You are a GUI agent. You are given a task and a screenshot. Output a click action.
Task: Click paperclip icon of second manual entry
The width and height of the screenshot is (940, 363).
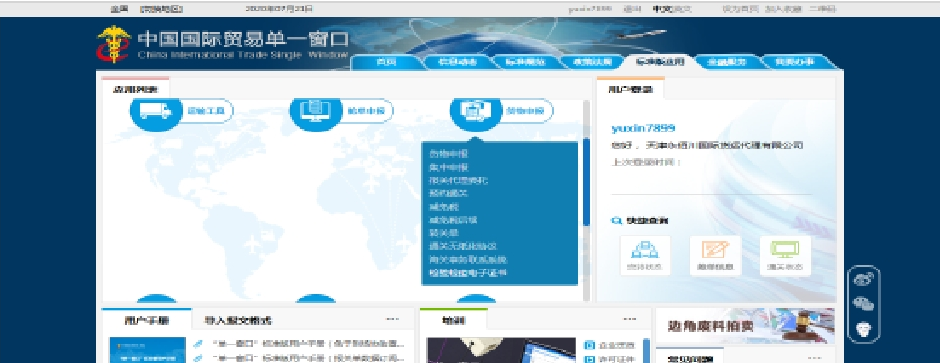tap(199, 358)
